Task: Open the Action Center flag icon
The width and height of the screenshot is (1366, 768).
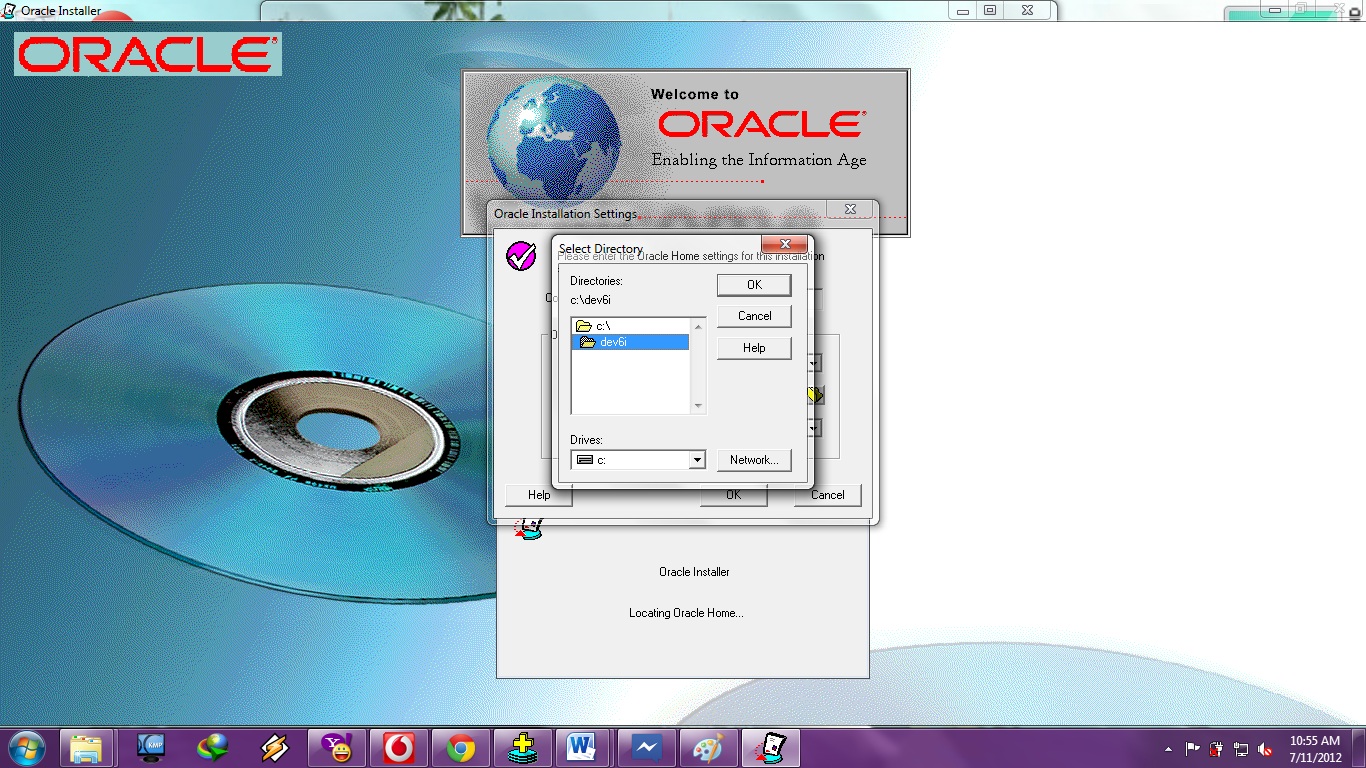Action: pyautogui.click(x=1193, y=749)
